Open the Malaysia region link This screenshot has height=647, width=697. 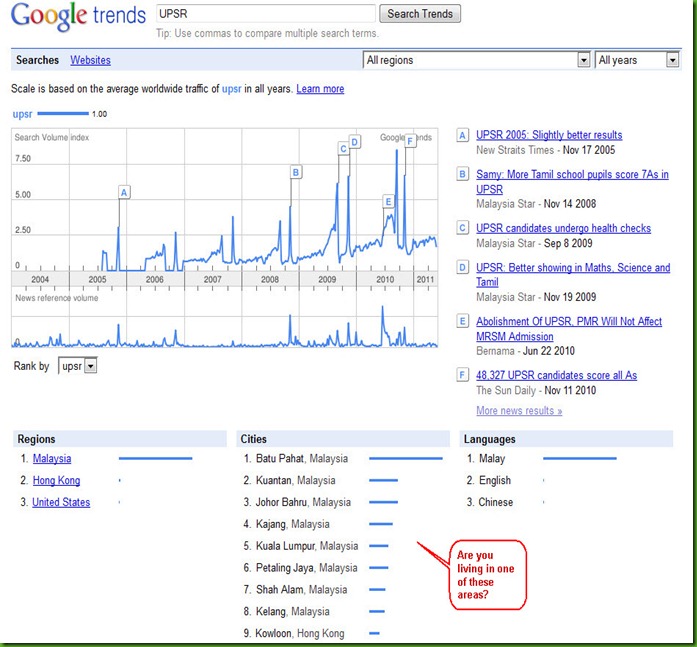coord(52,459)
